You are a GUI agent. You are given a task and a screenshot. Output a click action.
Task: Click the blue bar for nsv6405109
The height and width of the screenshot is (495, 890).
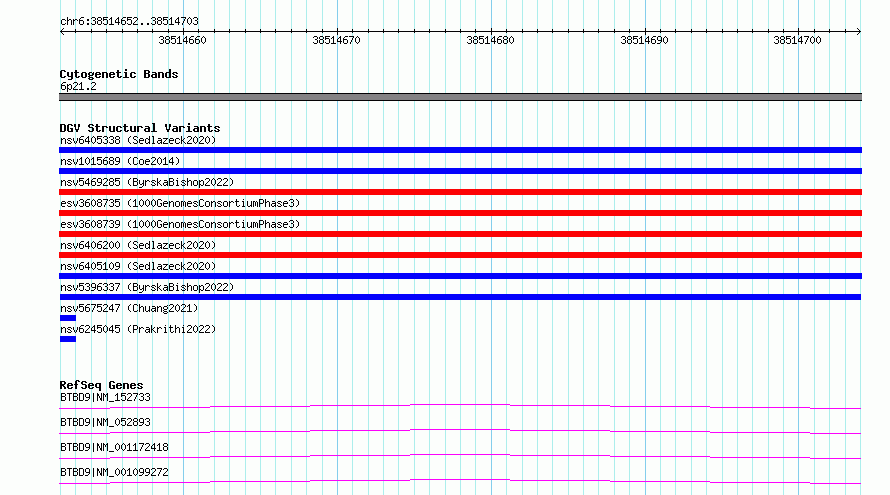coord(460,276)
